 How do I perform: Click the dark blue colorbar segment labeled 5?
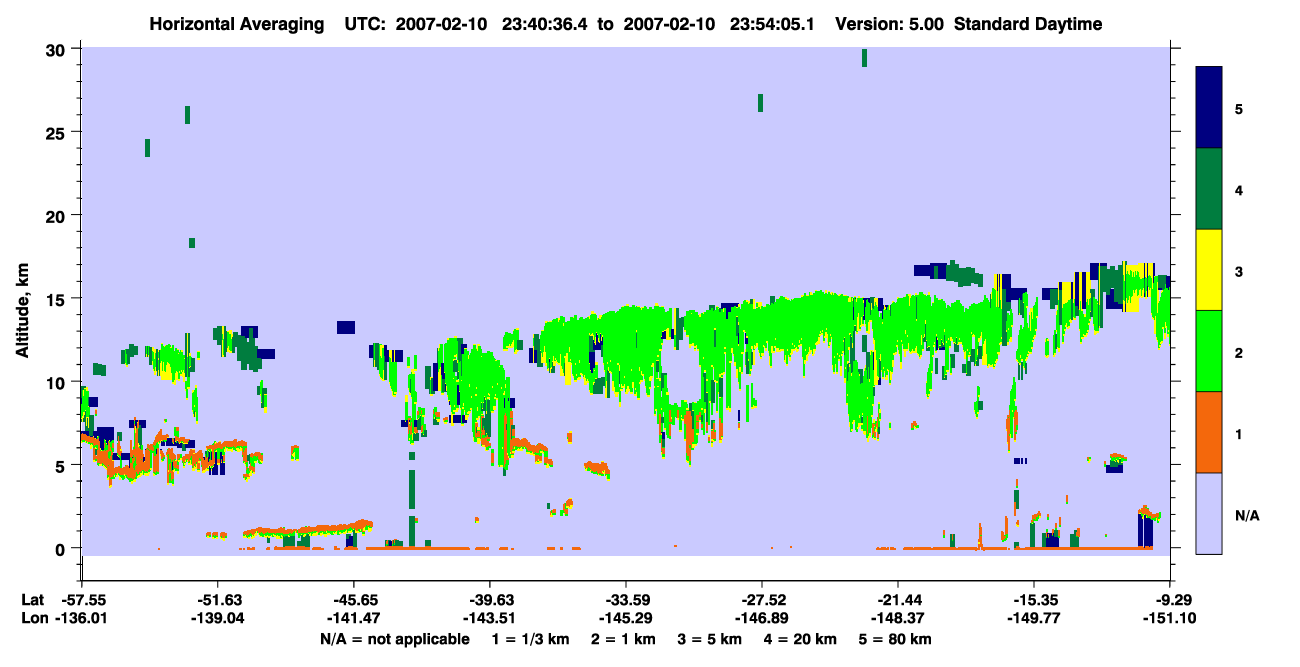[1209, 108]
